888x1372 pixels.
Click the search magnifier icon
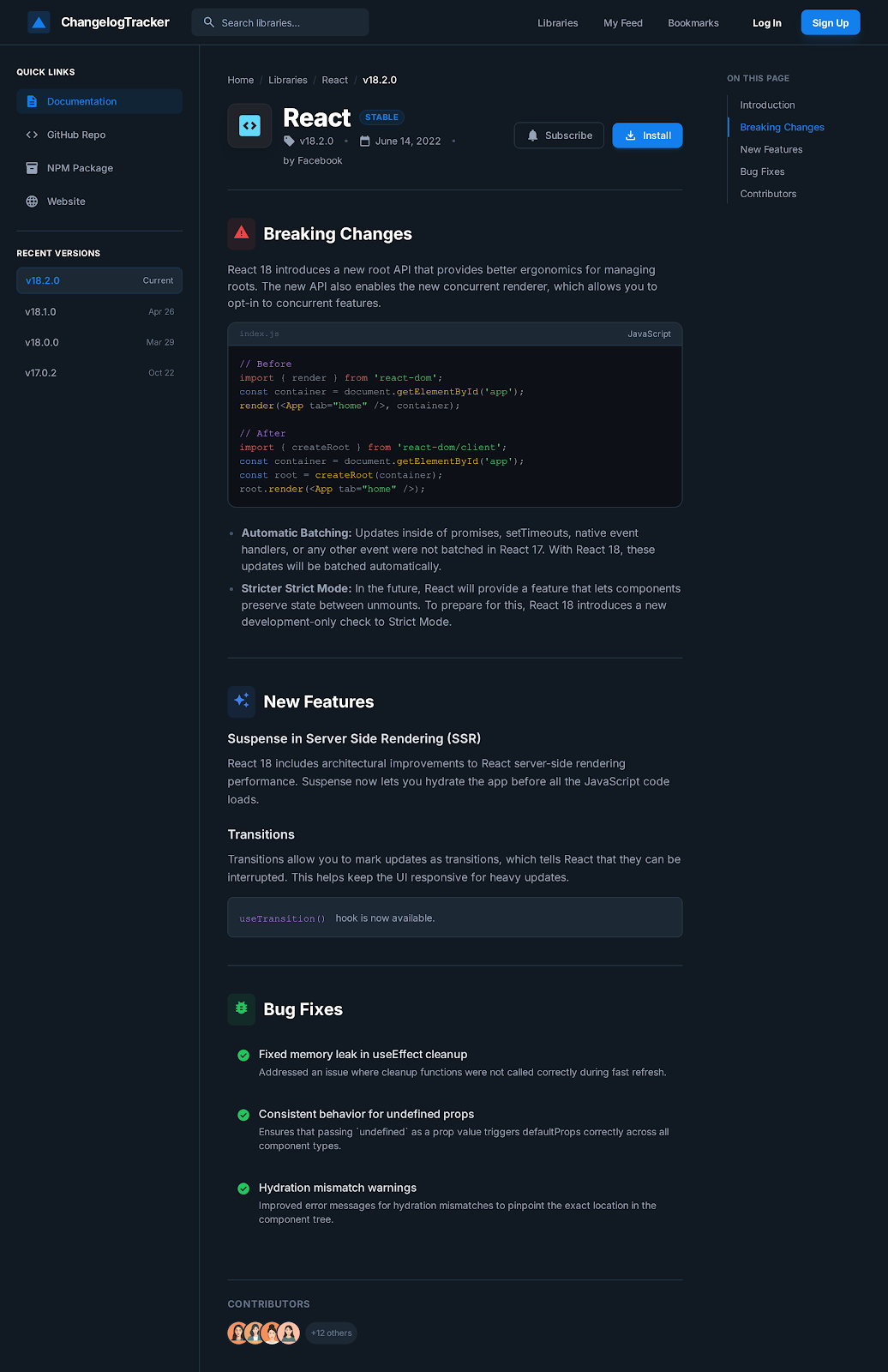[x=209, y=22]
